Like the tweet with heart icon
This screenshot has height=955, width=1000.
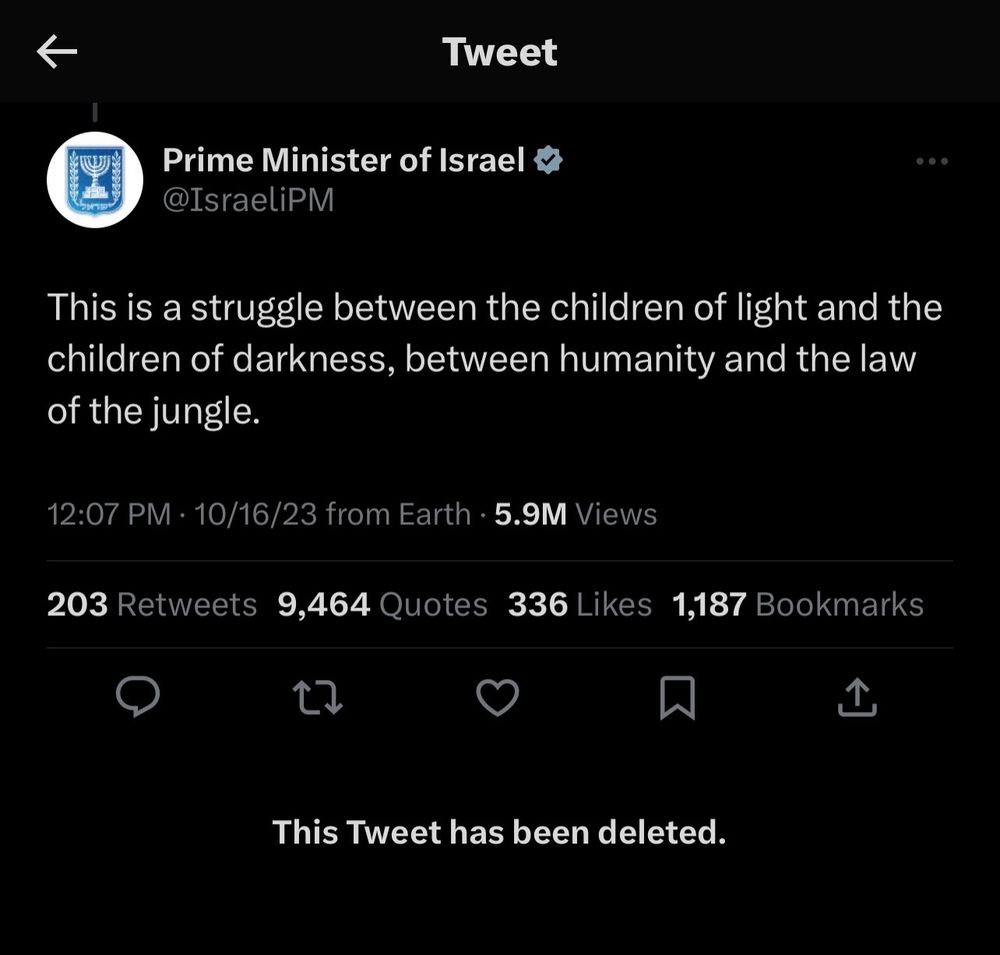coord(497,697)
